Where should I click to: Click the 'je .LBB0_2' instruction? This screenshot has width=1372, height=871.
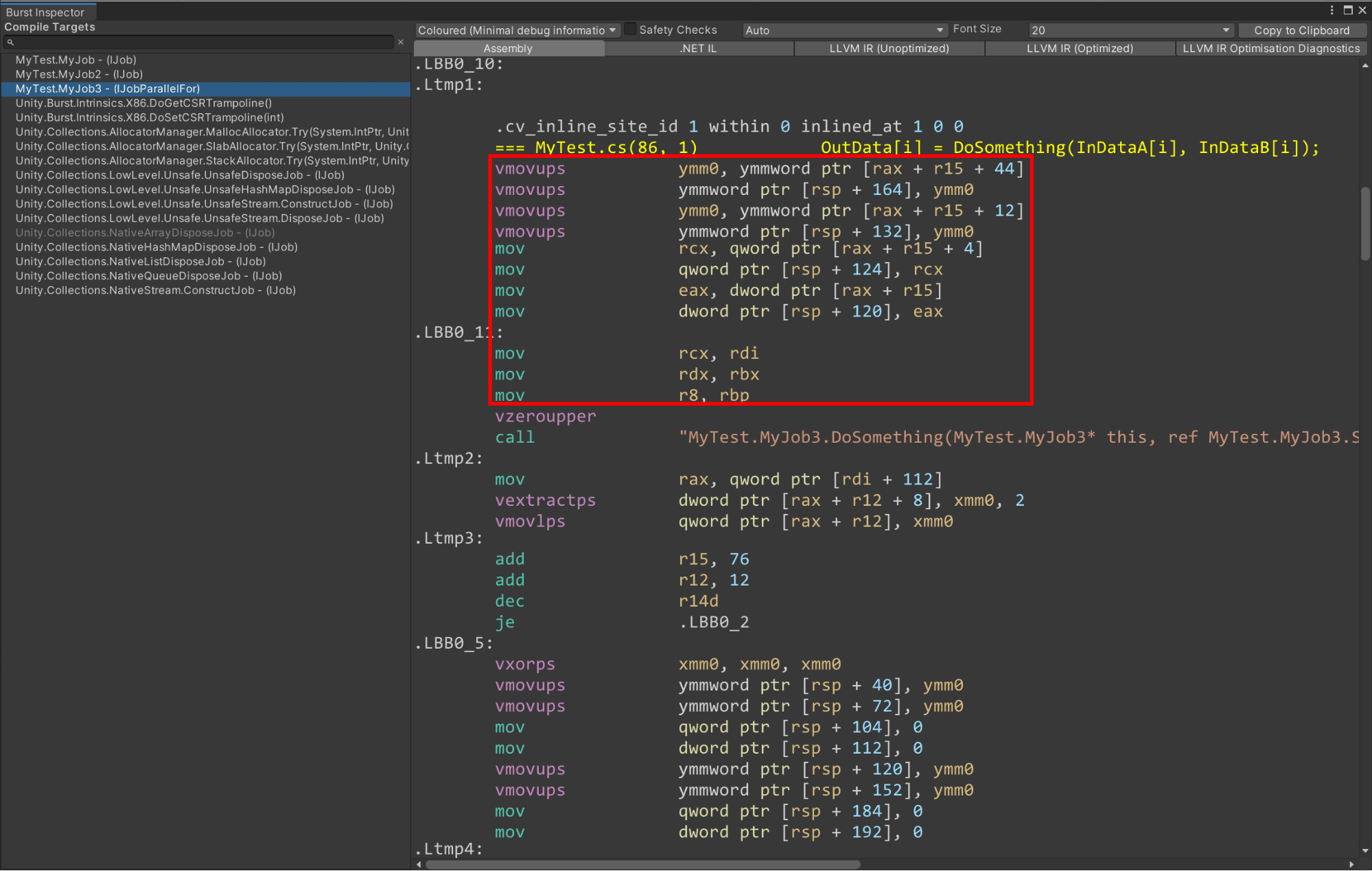click(x=622, y=623)
